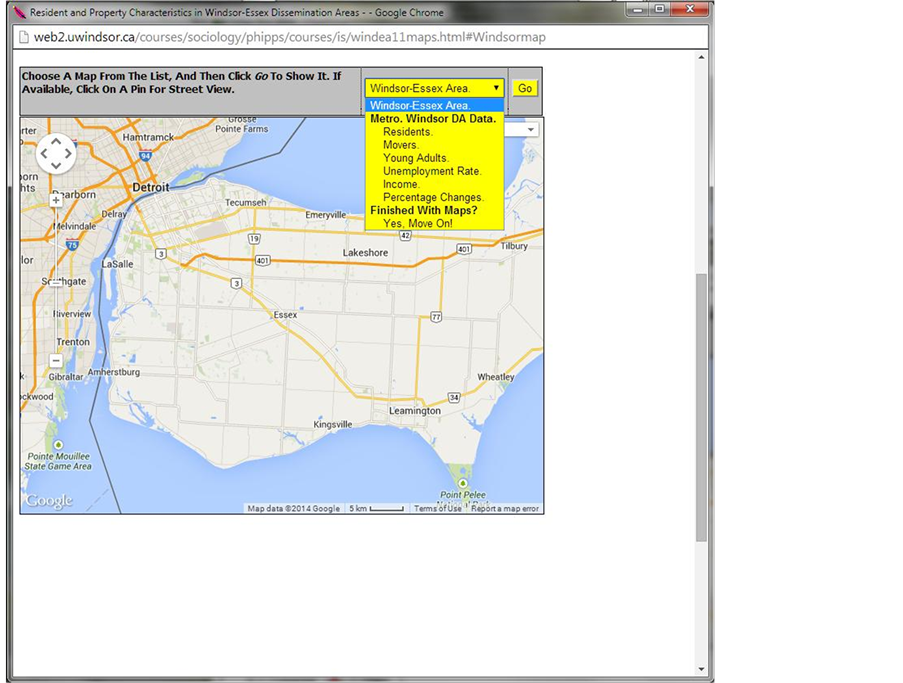Click the Point Pelee park marker
The width and height of the screenshot is (903, 683).
coord(462,483)
